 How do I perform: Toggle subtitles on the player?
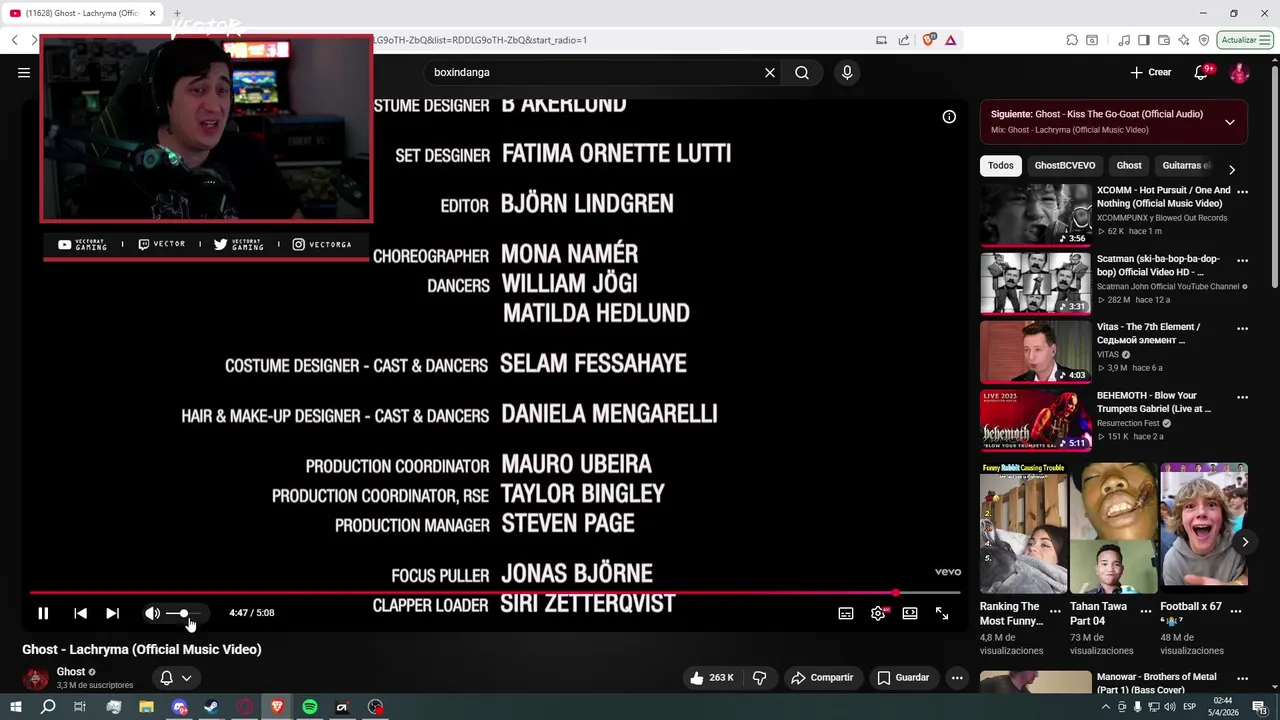pos(846,613)
